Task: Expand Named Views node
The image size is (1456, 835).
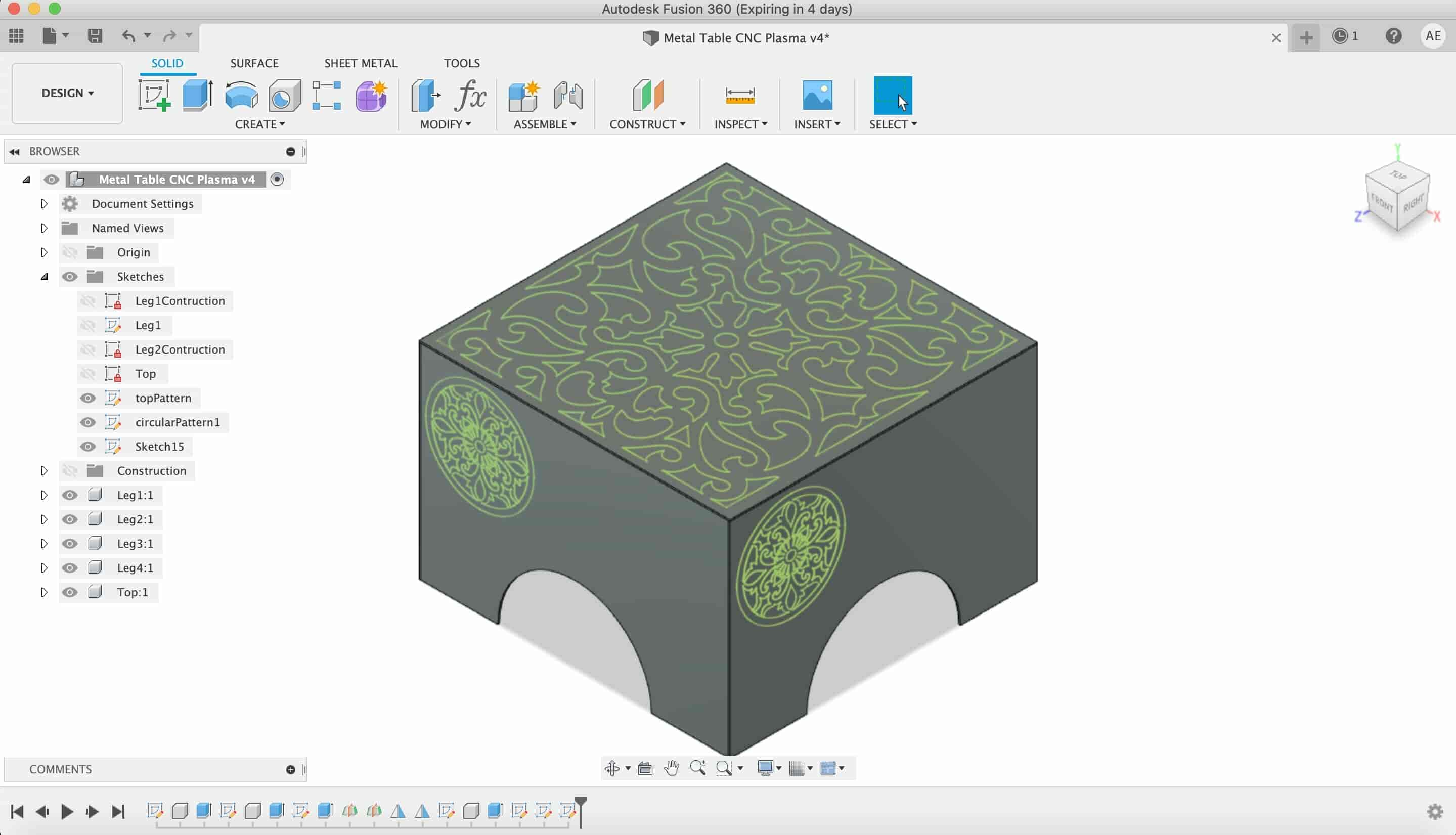Action: (44, 228)
